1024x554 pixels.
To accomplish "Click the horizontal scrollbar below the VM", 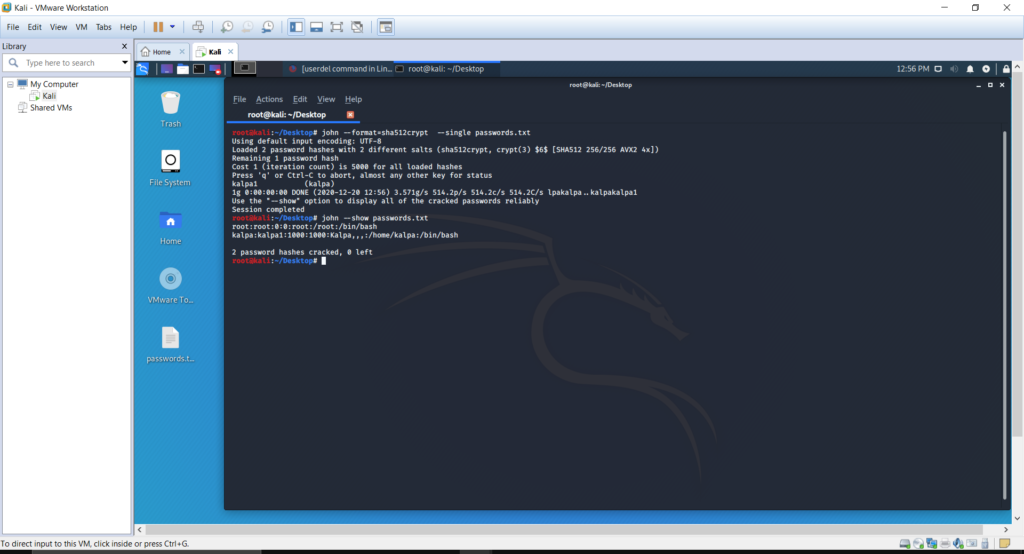I will 571,529.
